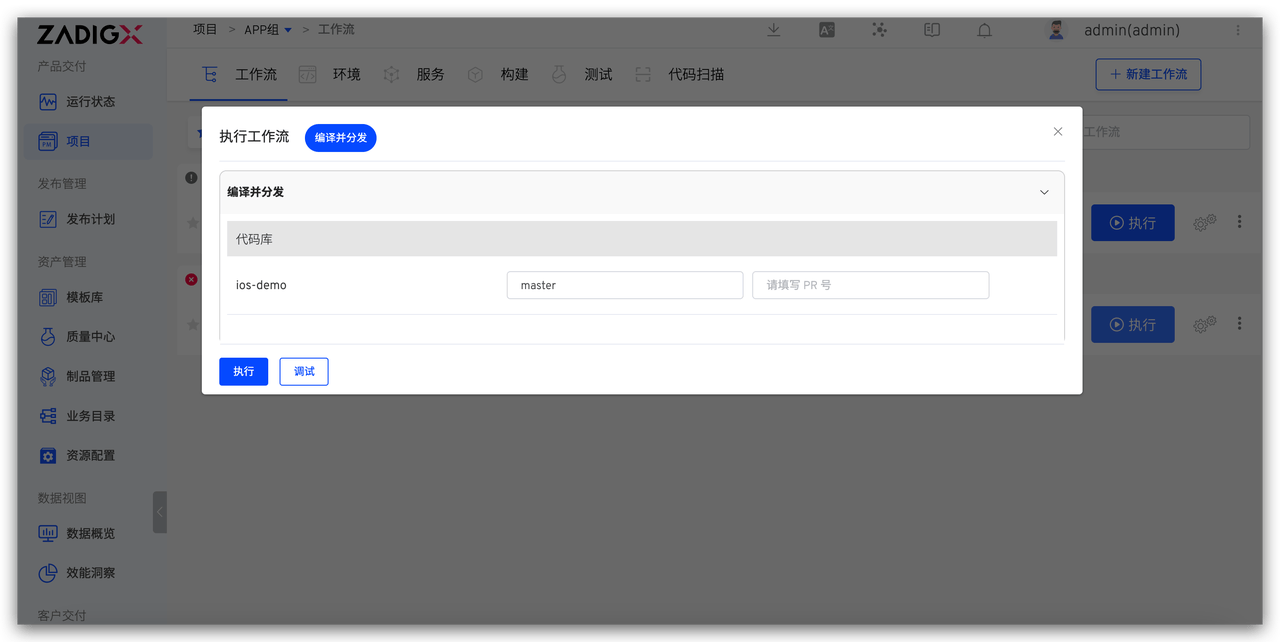Click the download icon in top bar

pos(773,30)
